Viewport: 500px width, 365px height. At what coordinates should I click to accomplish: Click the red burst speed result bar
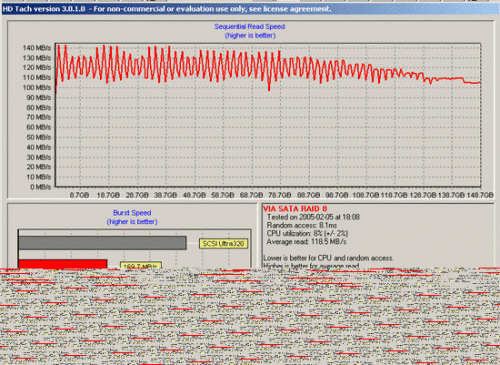[x=63, y=264]
